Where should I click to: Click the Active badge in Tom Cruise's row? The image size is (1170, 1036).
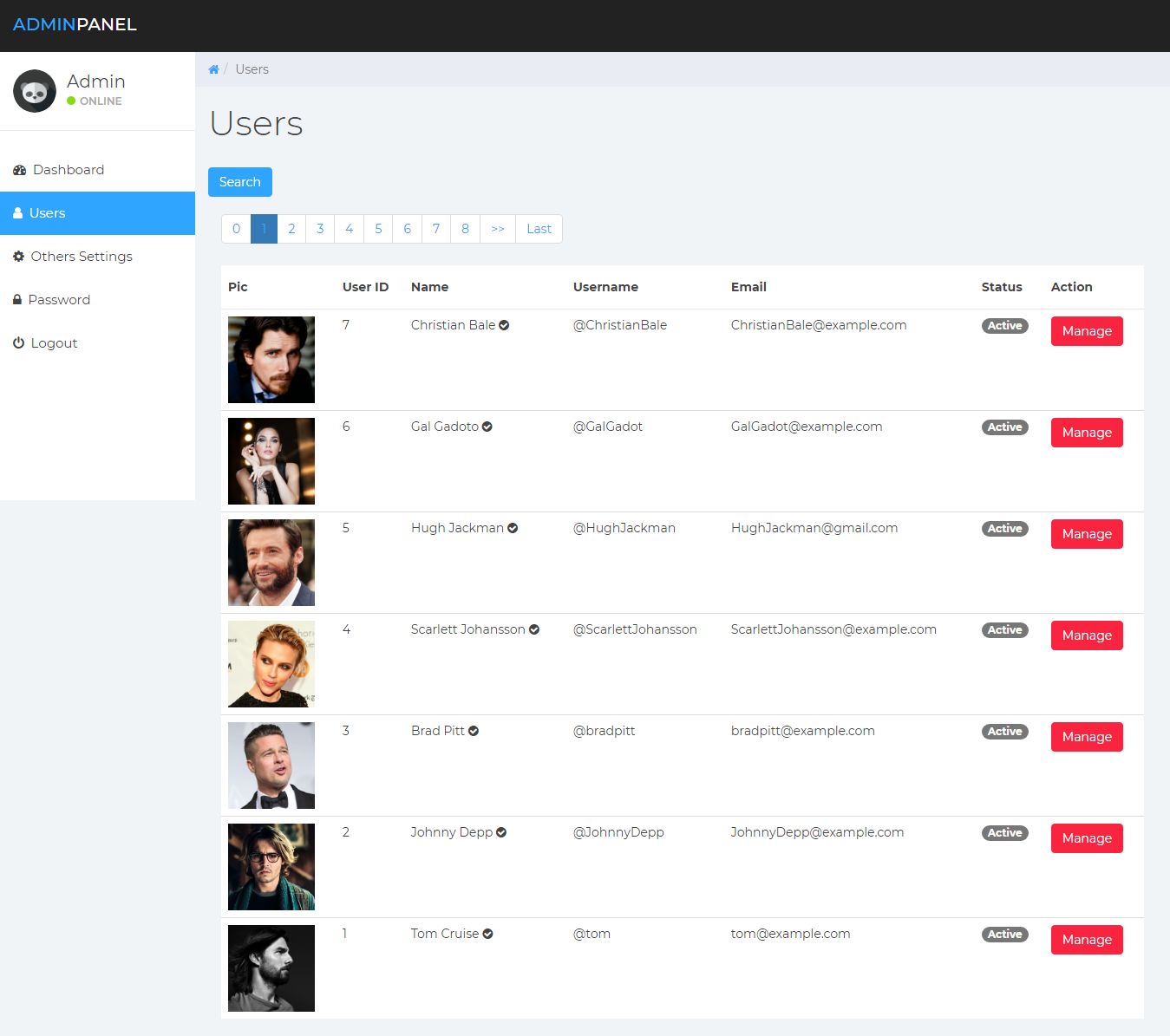point(1004,935)
